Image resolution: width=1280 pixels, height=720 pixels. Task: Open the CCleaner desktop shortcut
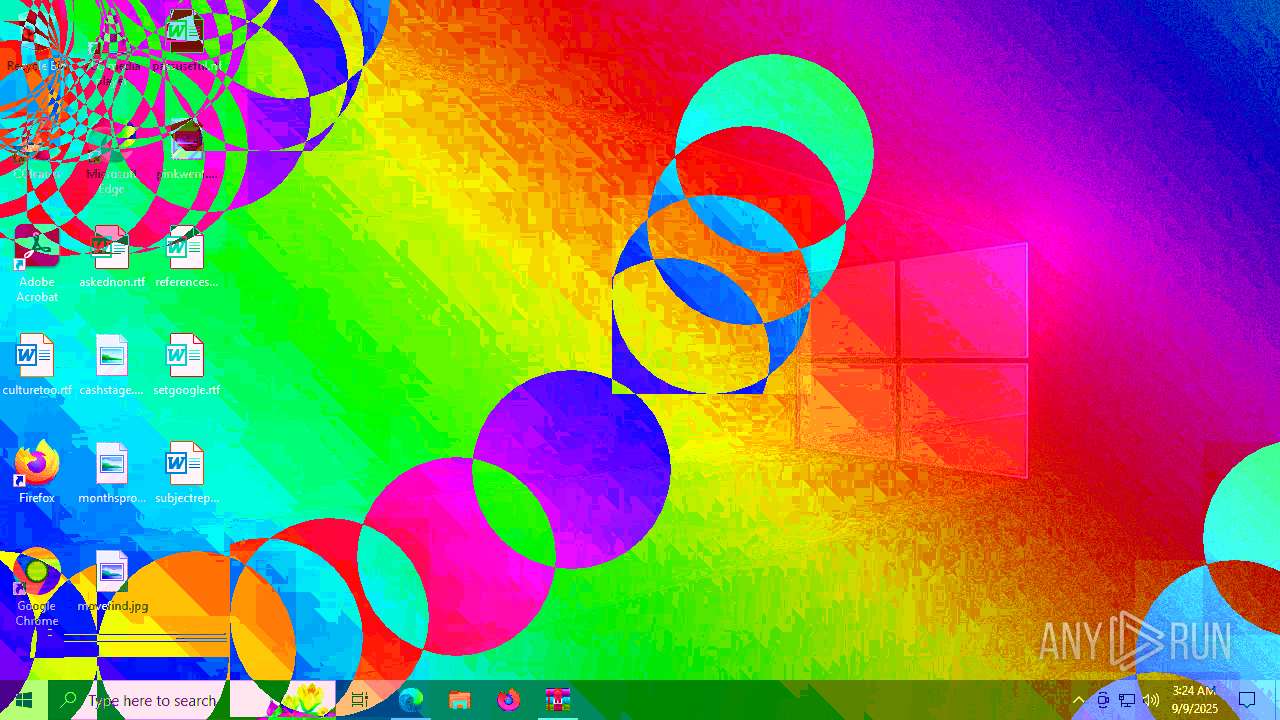point(37,148)
